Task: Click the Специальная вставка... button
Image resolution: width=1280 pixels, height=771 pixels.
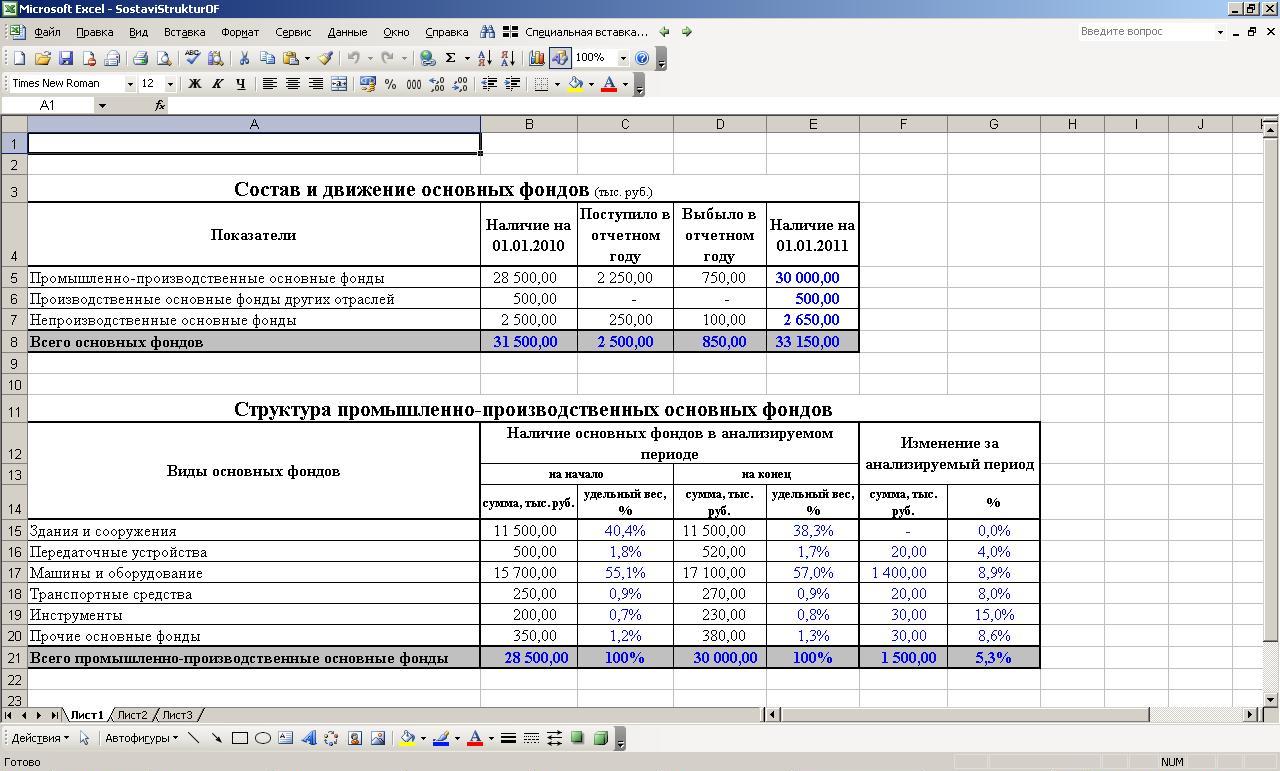Action: click(x=586, y=32)
